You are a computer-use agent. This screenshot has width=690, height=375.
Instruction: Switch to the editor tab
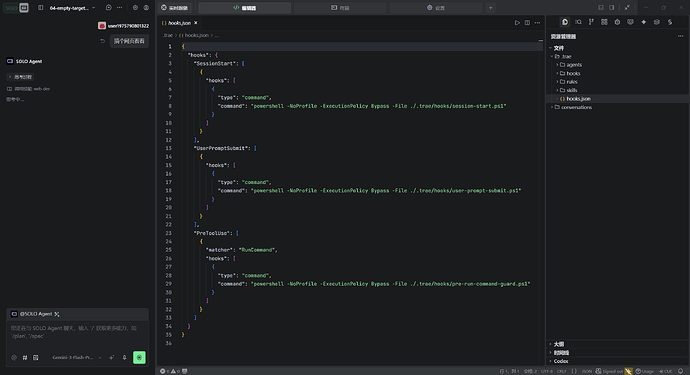click(245, 7)
